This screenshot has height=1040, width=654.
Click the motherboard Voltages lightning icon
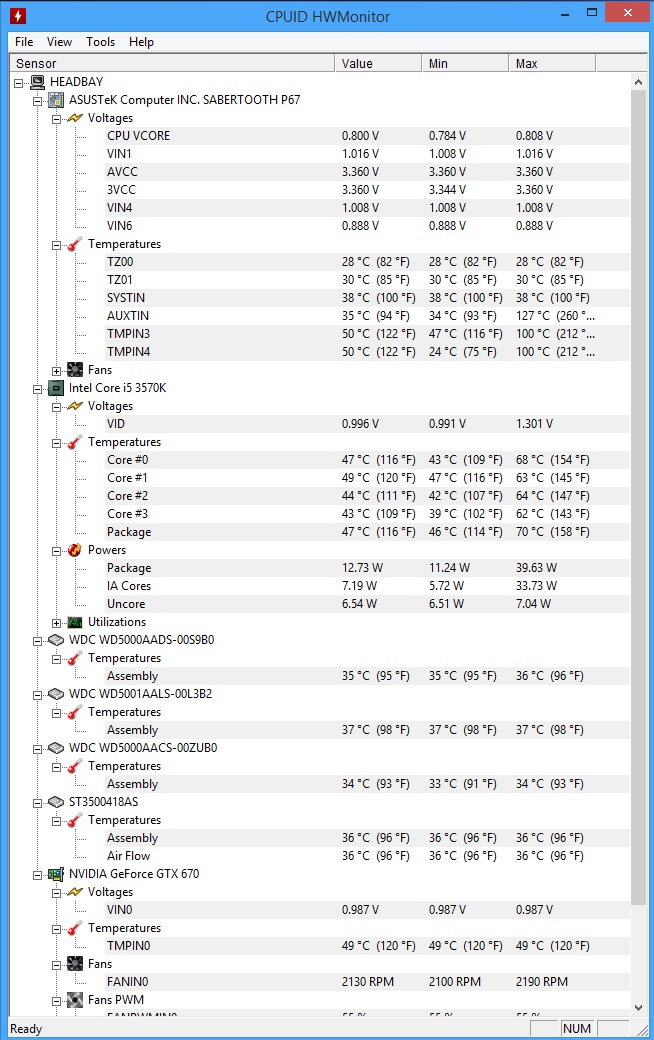[x=75, y=118]
